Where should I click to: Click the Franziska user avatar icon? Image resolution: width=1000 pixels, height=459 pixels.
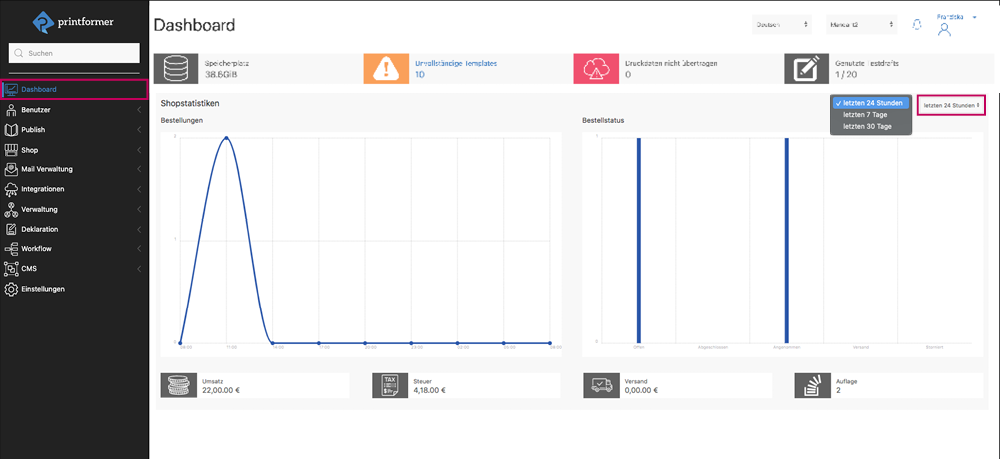pyautogui.click(x=944, y=30)
